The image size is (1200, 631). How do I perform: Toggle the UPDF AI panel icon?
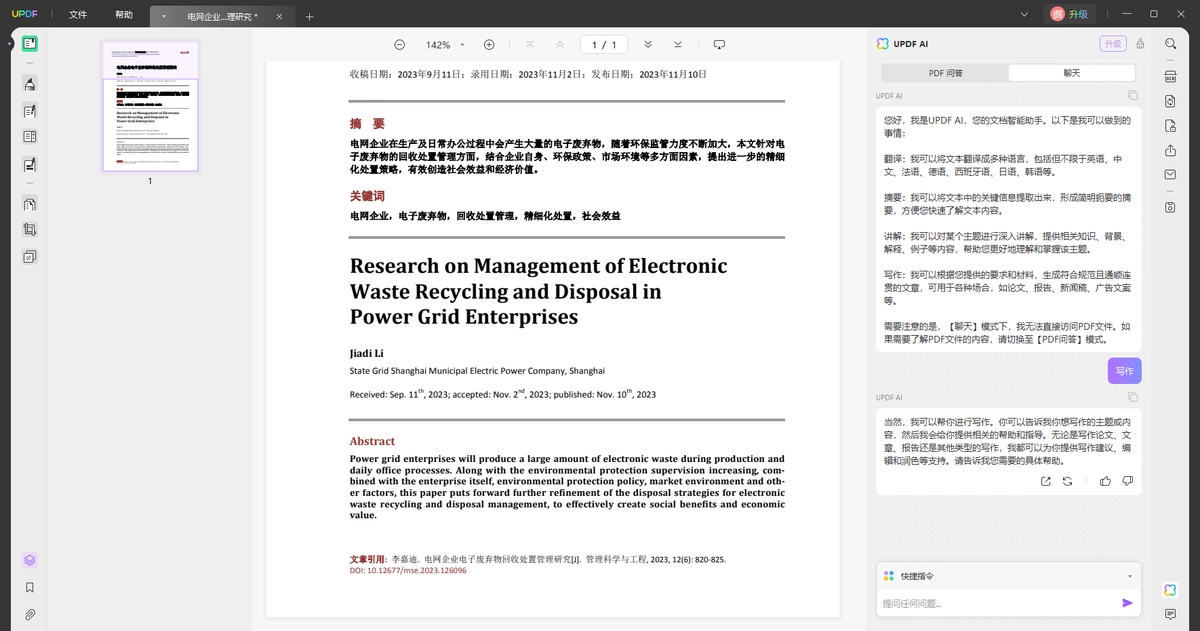[1170, 590]
